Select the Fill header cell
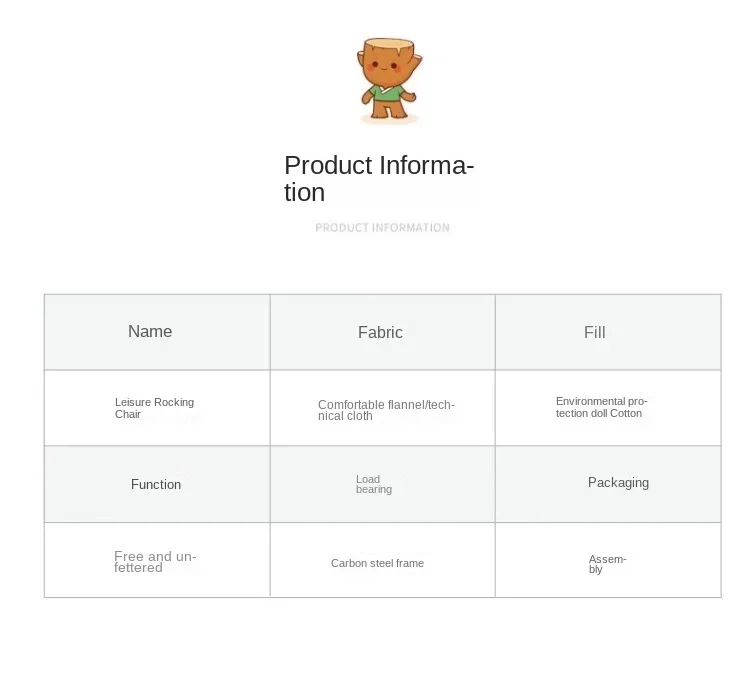The width and height of the screenshot is (750, 679). tap(607, 332)
